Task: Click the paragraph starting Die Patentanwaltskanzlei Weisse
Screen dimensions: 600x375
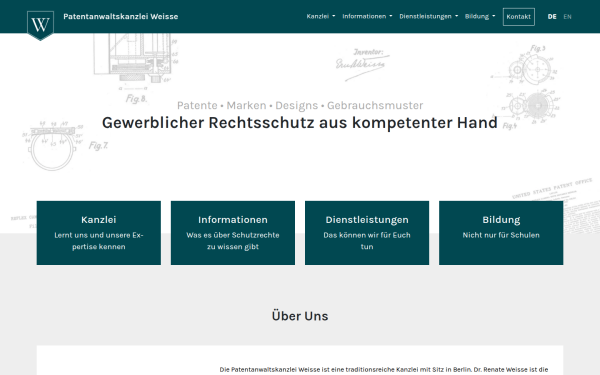Action: [384, 370]
